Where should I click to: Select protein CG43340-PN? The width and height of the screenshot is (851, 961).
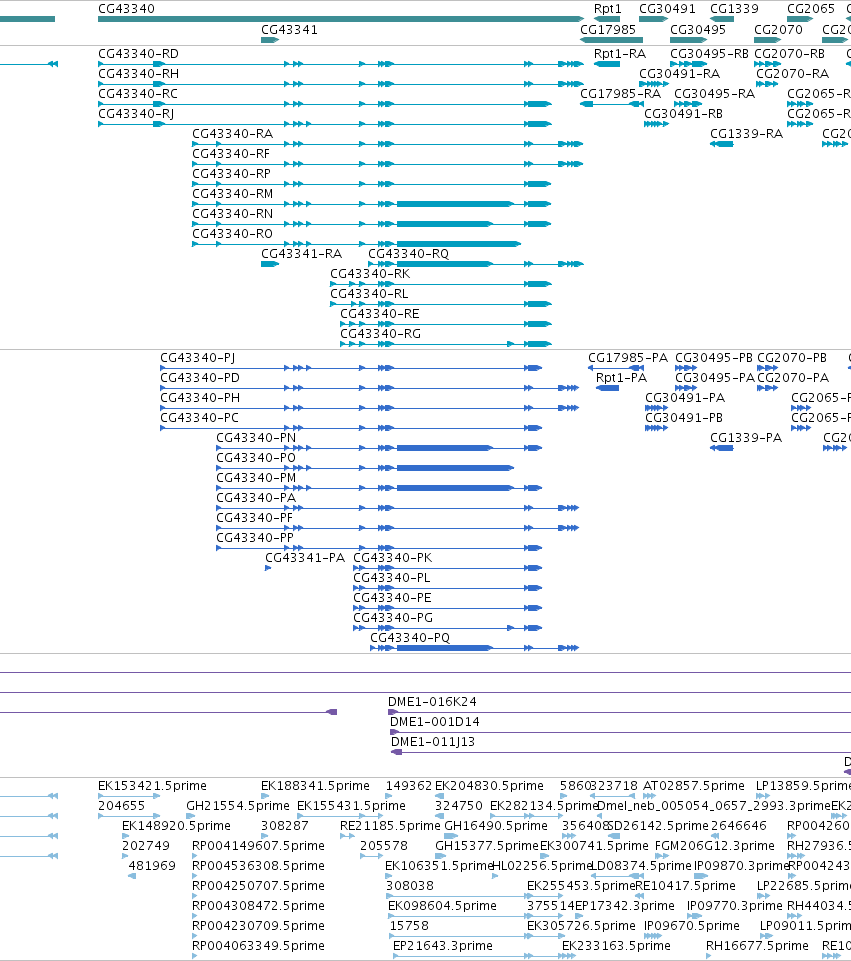(256, 438)
